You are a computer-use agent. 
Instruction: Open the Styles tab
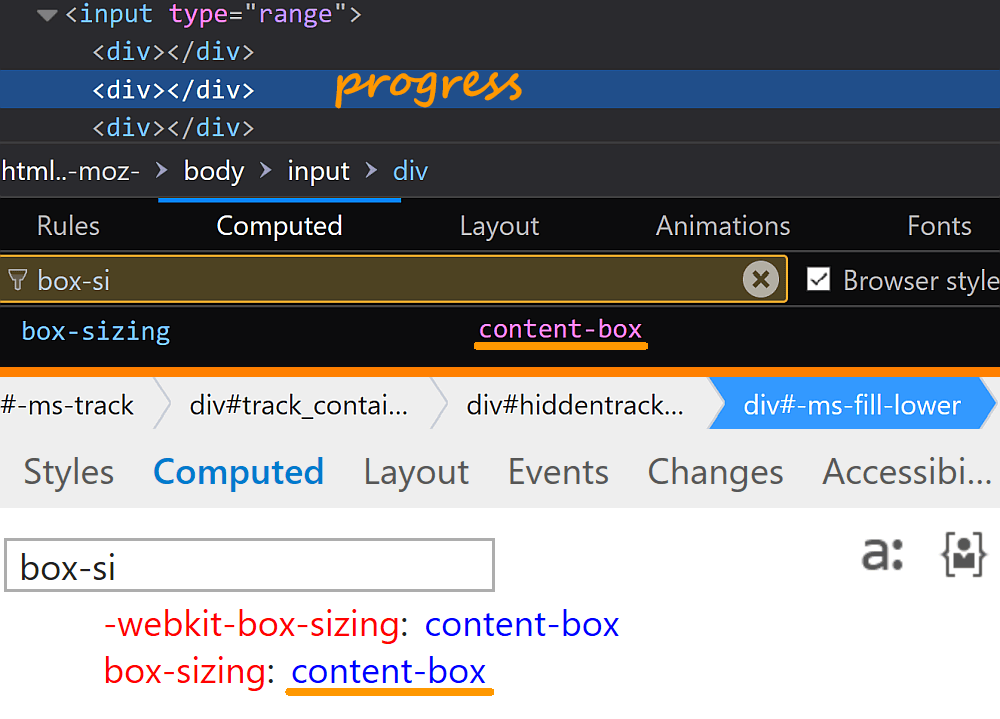pyautogui.click(x=69, y=472)
